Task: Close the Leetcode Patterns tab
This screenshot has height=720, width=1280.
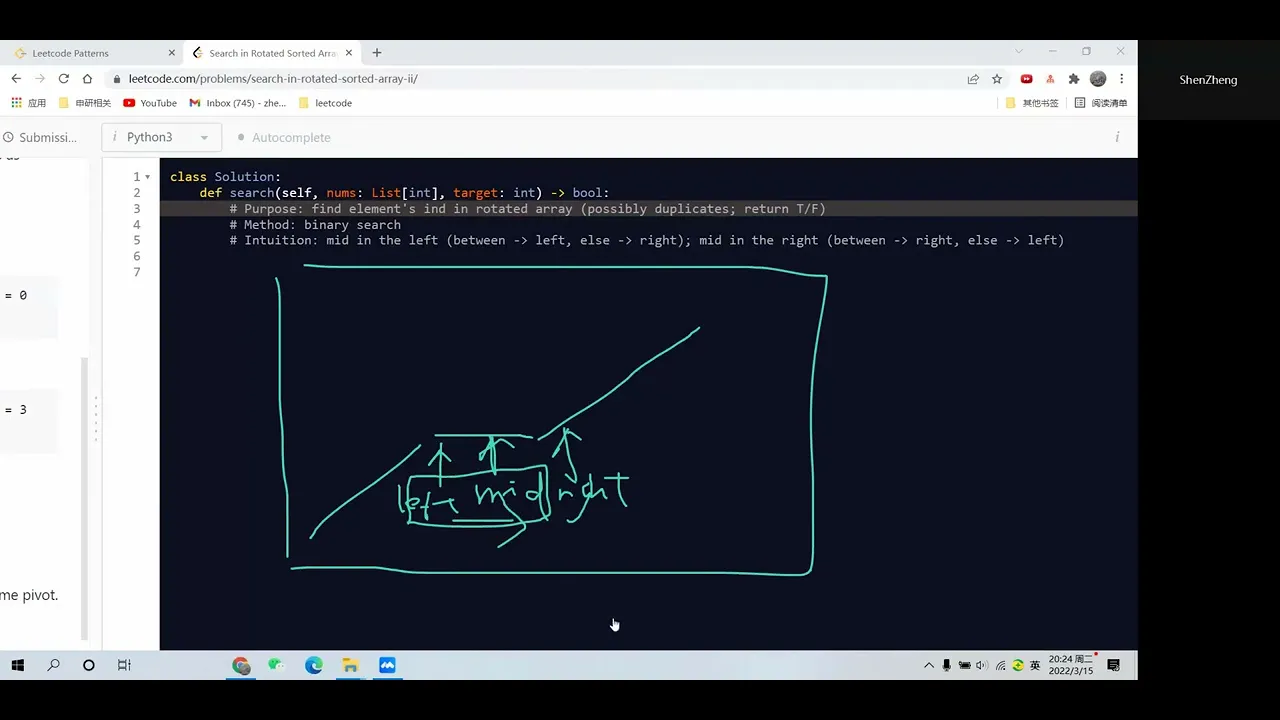Action: [172, 53]
